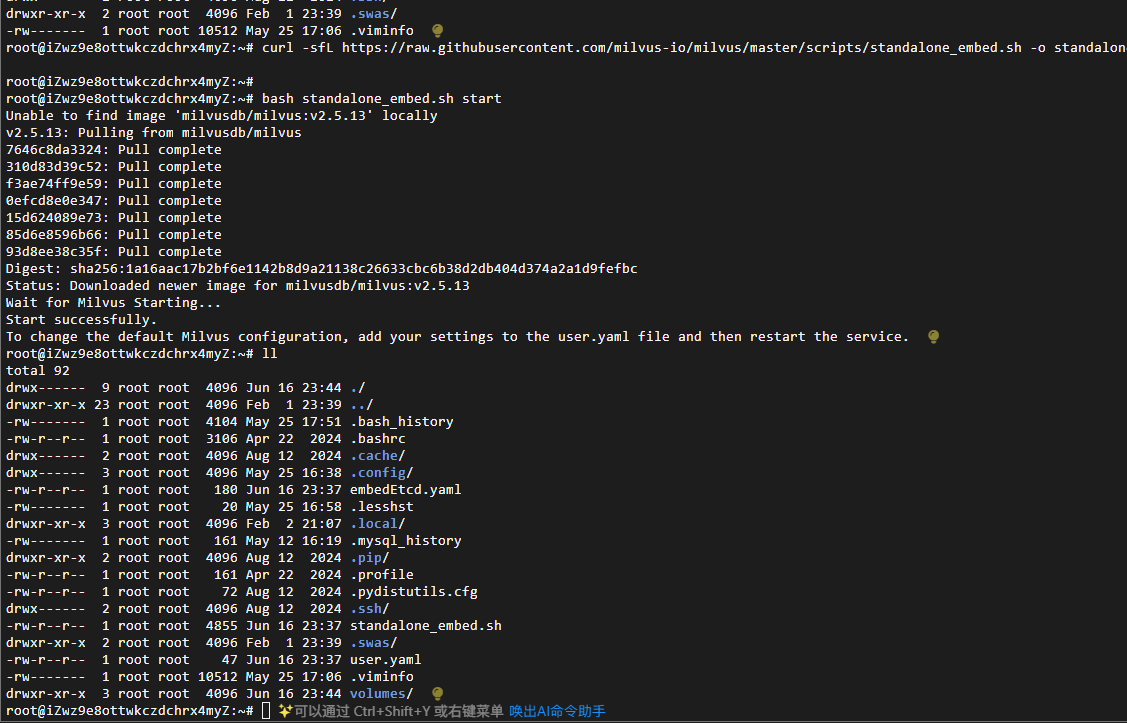The width and height of the screenshot is (1127, 723).
Task: Click file size 180 of embedEtcd.yaml
Action: (226, 490)
